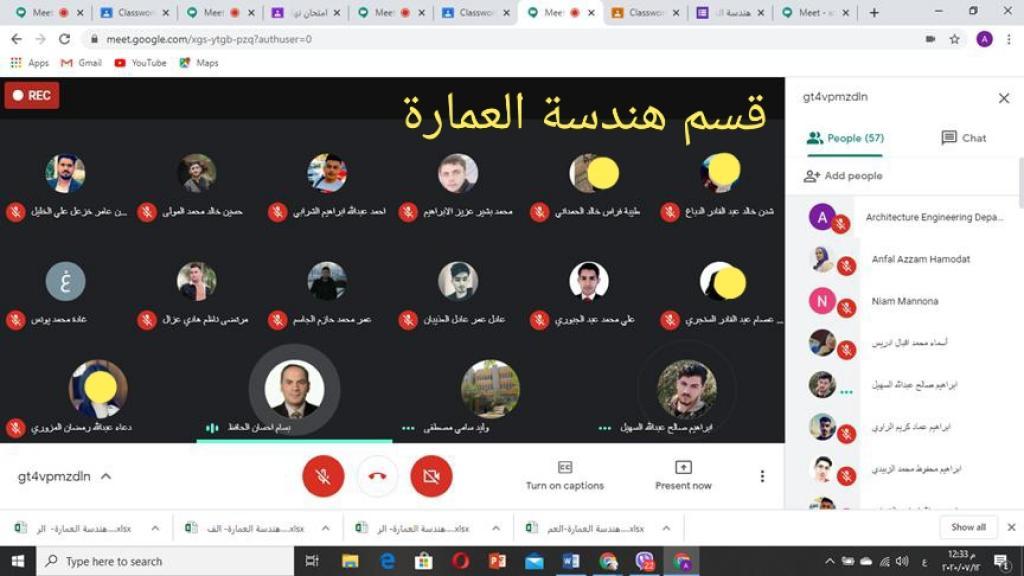Screen dimensions: 1024x576
Task: Toggle the camera off button
Action: coord(431,476)
